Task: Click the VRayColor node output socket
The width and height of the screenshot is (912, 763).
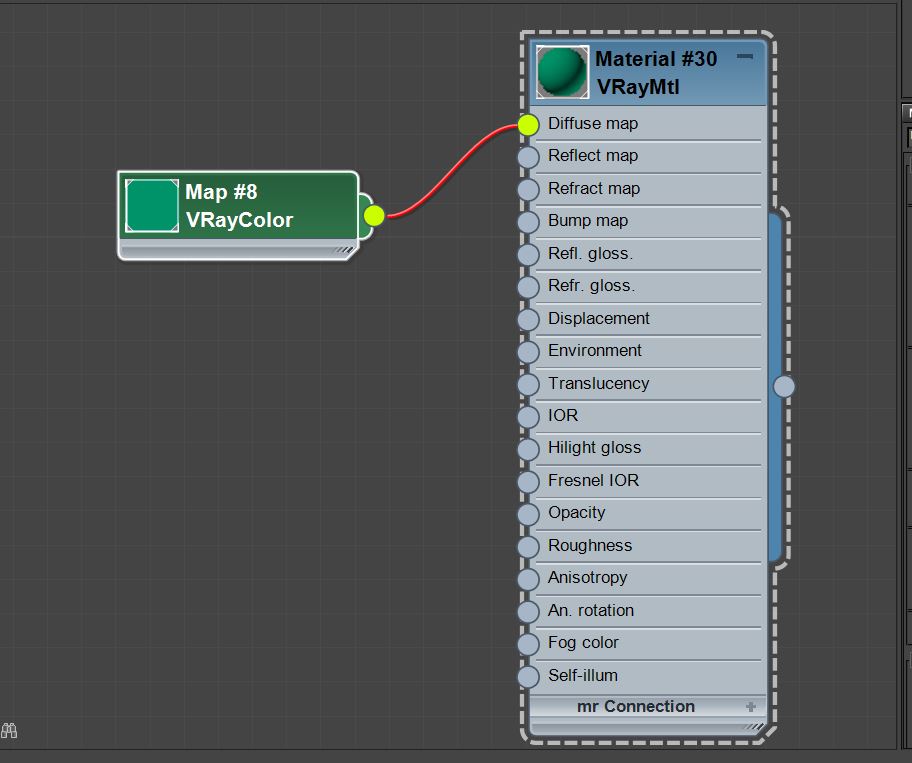Action: tap(374, 215)
